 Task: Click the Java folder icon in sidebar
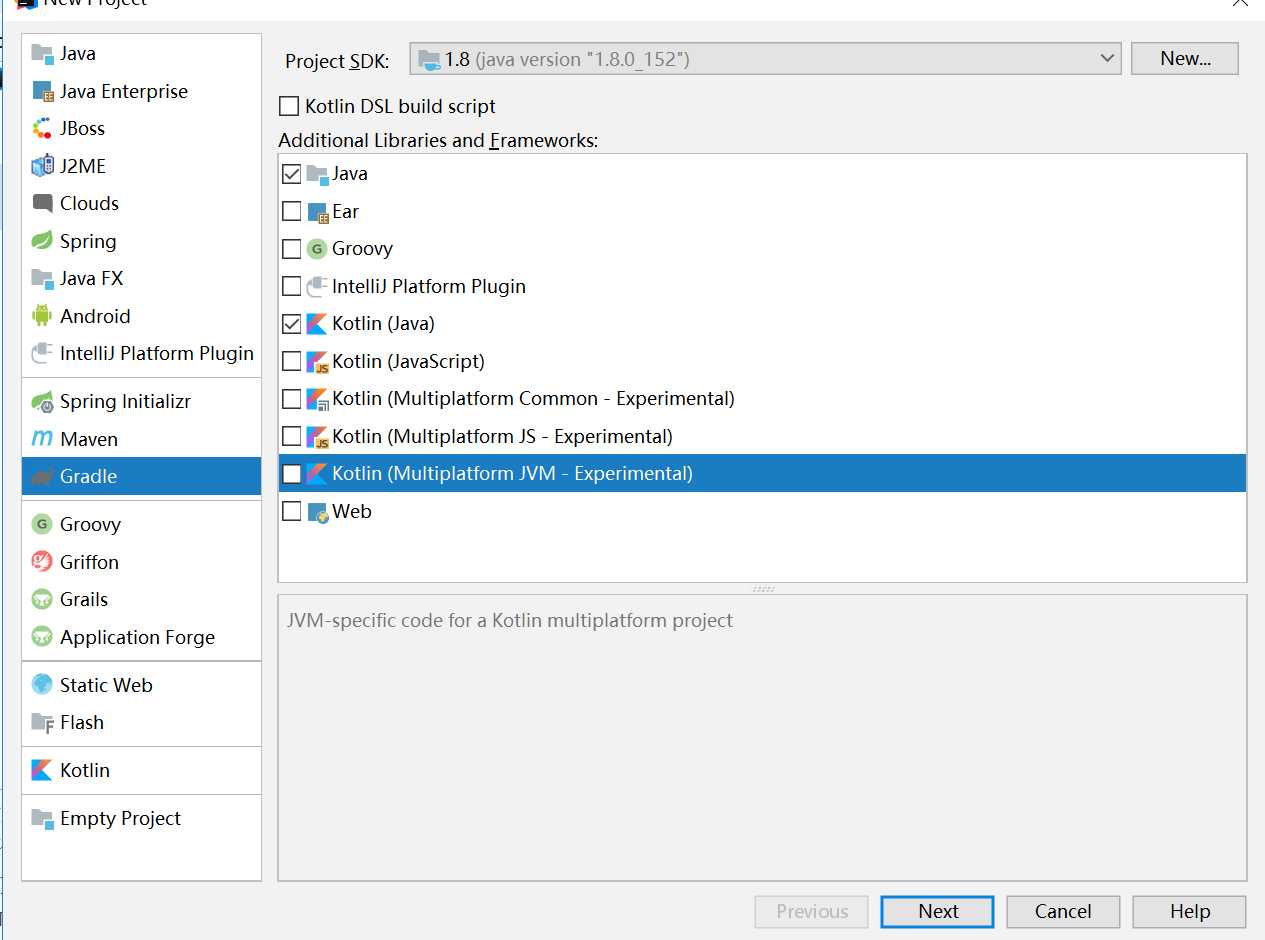42,54
